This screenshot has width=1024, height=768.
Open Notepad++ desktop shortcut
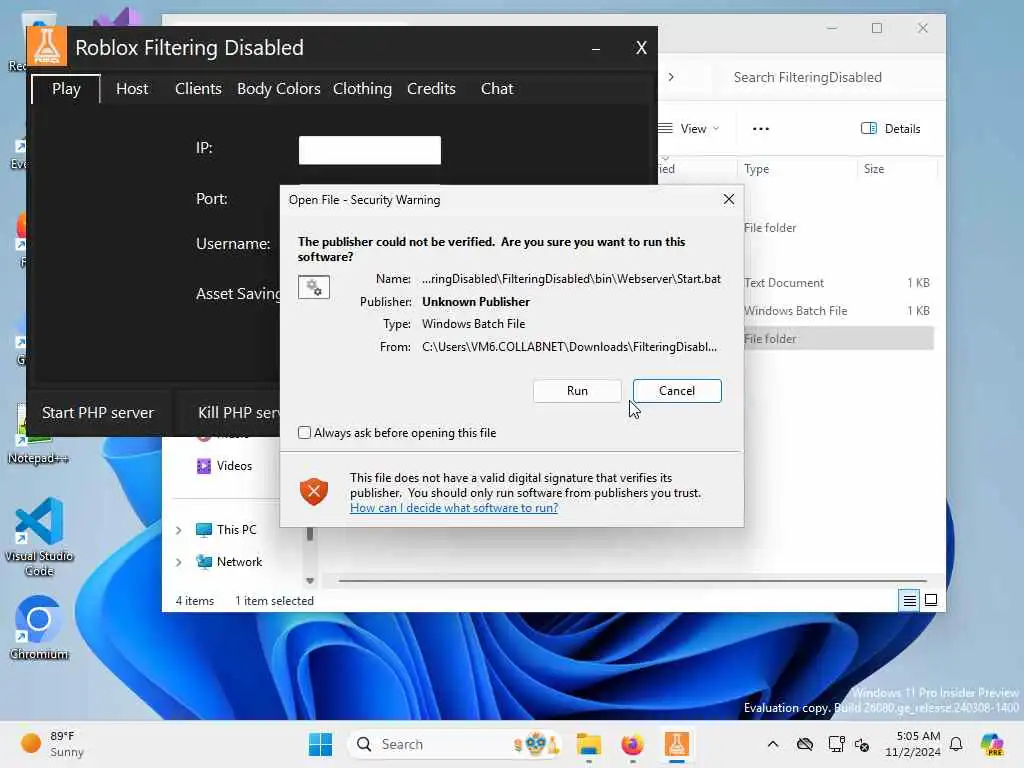pos(39,434)
